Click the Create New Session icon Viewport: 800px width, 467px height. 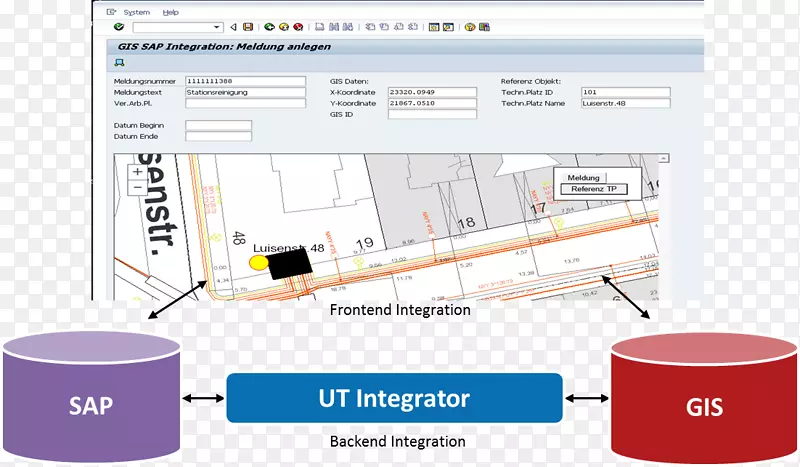(x=434, y=27)
